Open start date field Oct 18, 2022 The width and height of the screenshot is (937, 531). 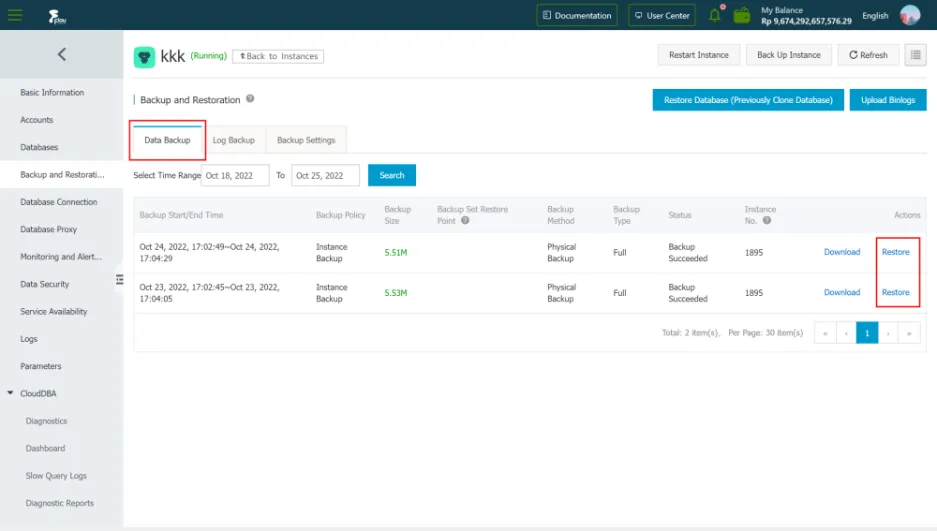pyautogui.click(x=235, y=175)
